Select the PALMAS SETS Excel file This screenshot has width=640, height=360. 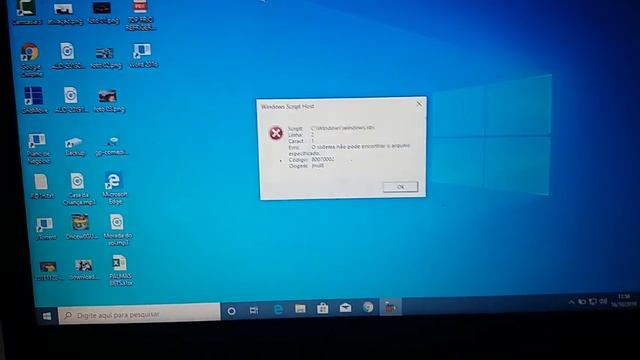120,271
